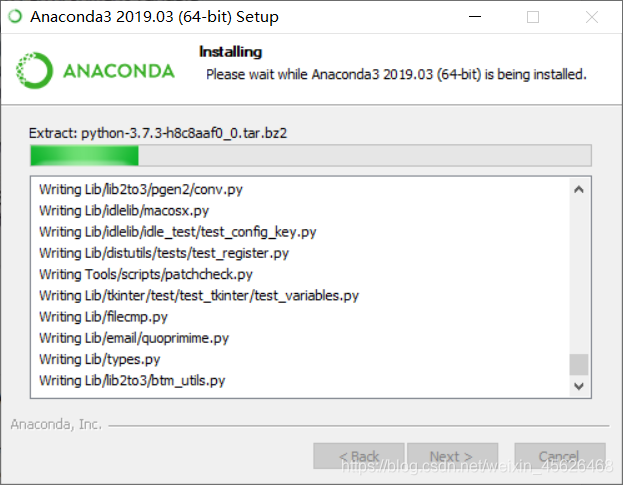Click the log scroll up arrow
This screenshot has height=485, width=623.
[x=579, y=189]
